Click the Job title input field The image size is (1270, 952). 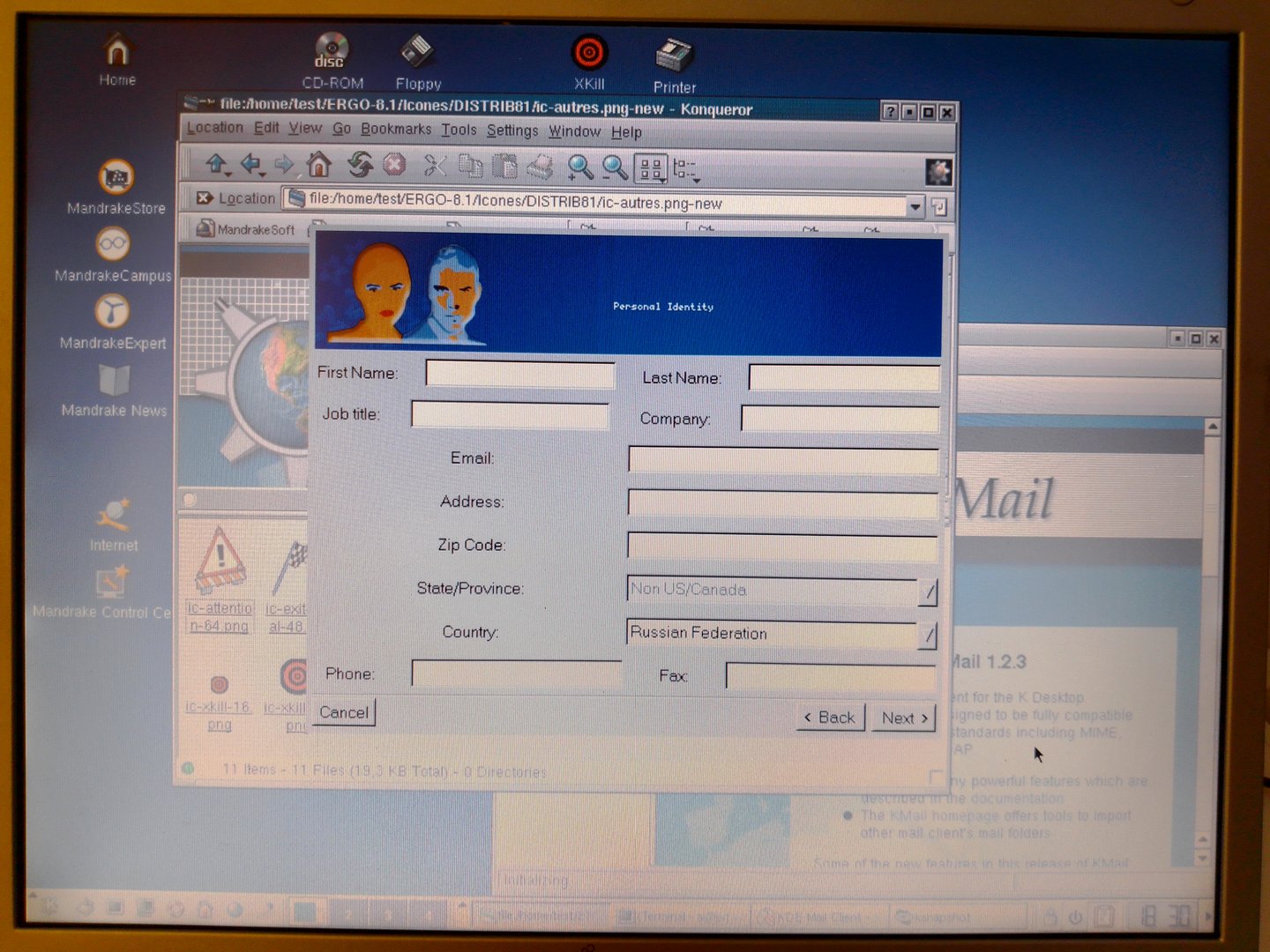510,415
